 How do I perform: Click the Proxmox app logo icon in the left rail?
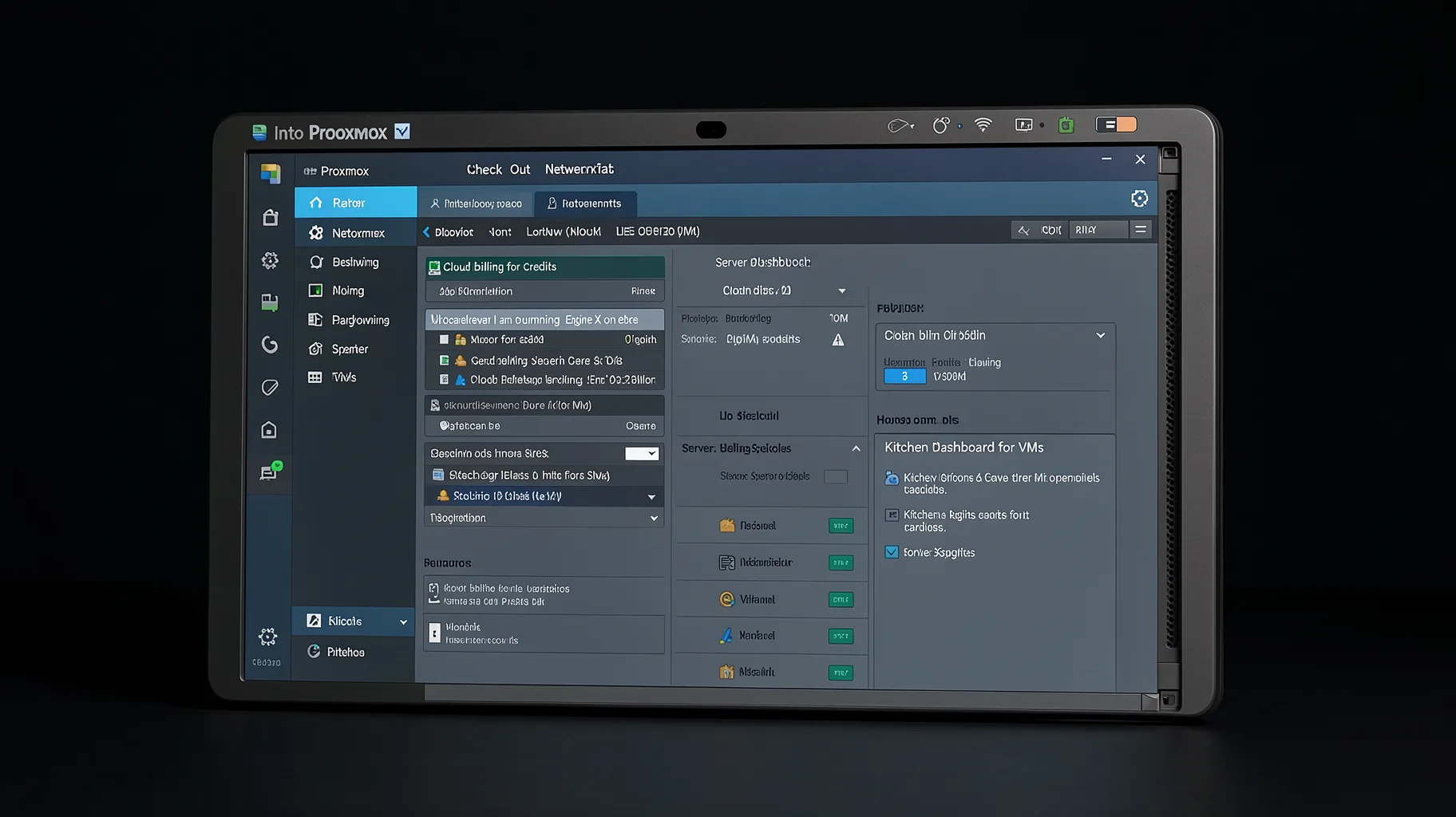271,173
